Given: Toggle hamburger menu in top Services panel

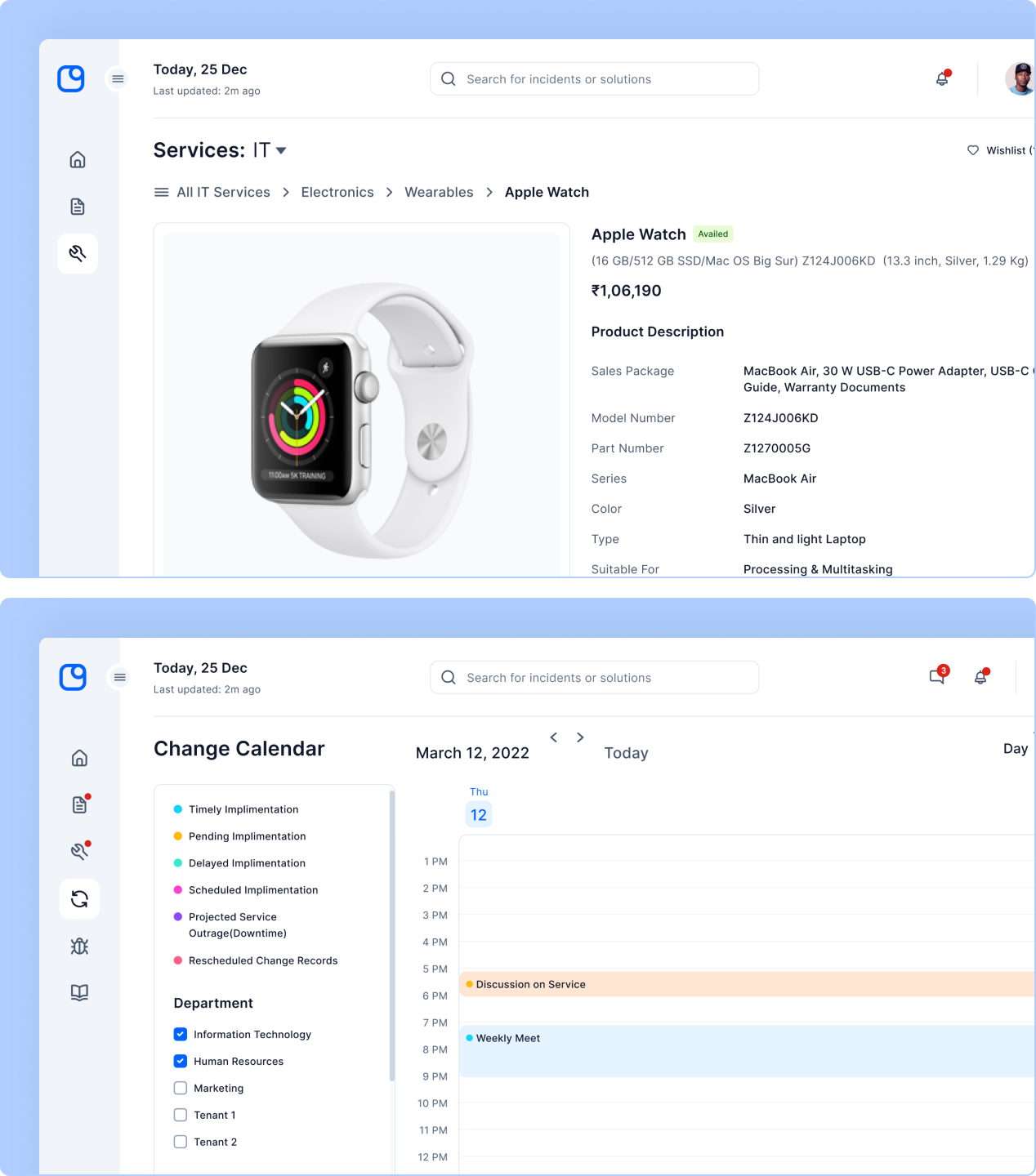Looking at the screenshot, I should [x=118, y=78].
